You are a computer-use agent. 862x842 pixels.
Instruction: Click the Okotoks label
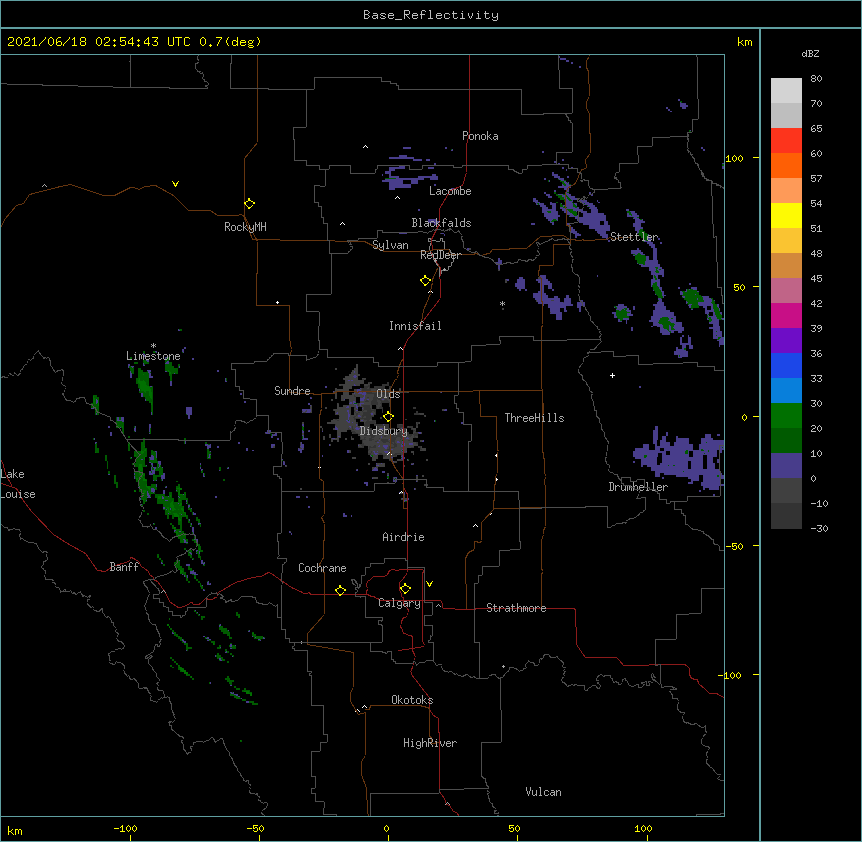point(412,700)
